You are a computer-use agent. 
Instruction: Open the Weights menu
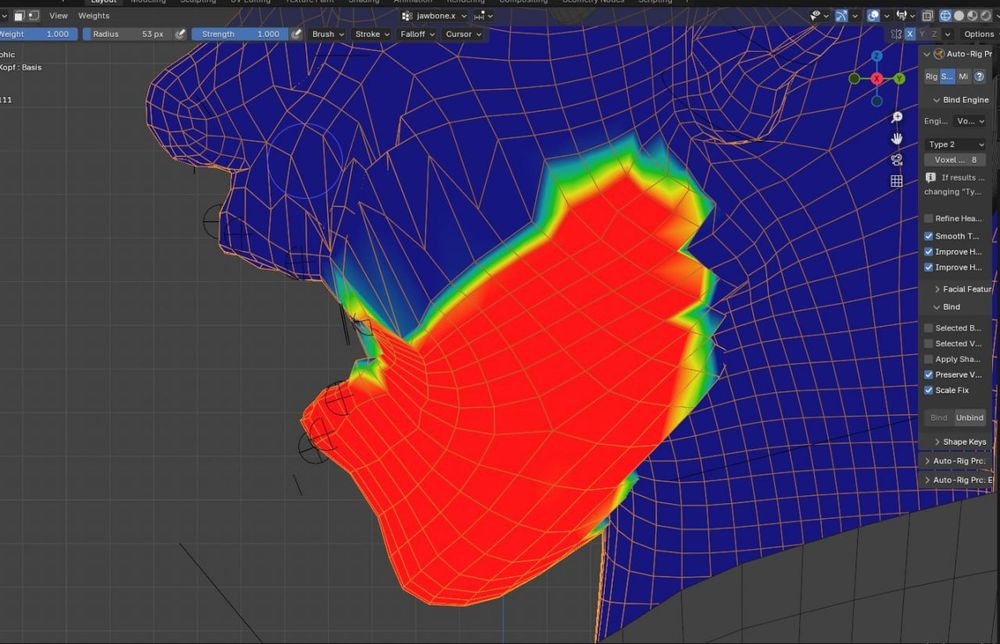tap(94, 16)
